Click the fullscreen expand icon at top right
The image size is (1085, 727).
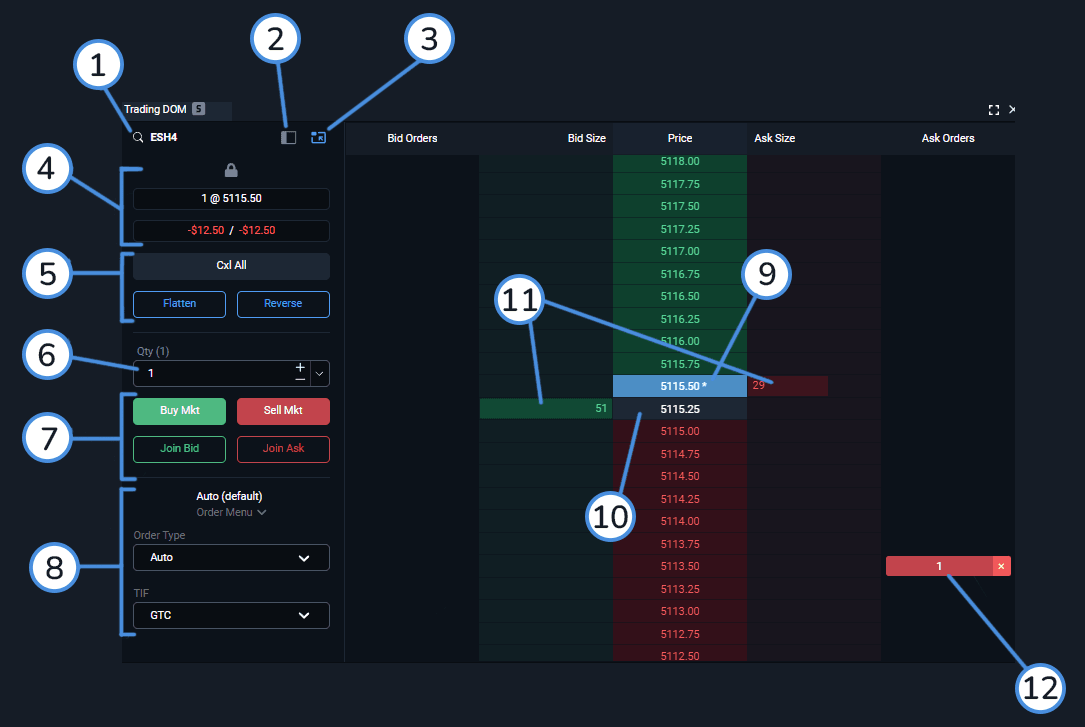click(993, 110)
